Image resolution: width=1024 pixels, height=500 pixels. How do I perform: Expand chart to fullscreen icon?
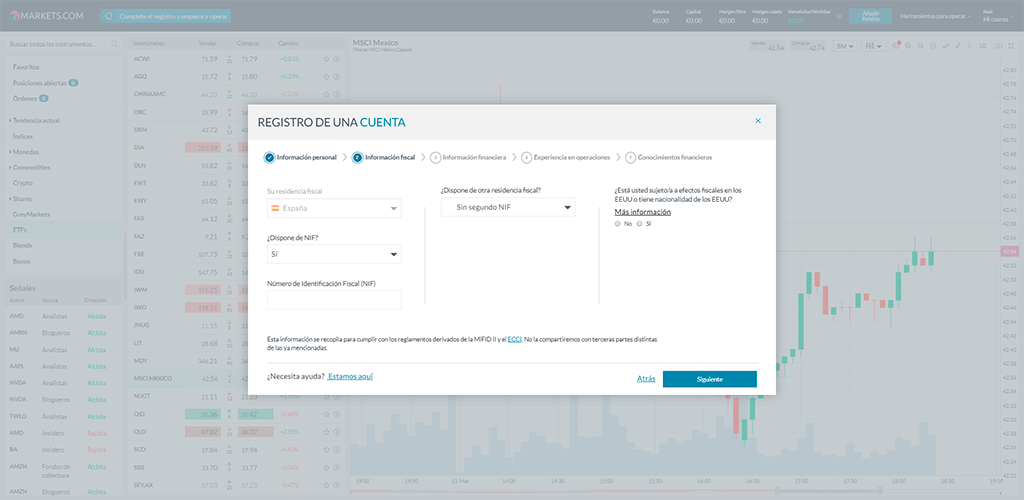click(x=1013, y=46)
